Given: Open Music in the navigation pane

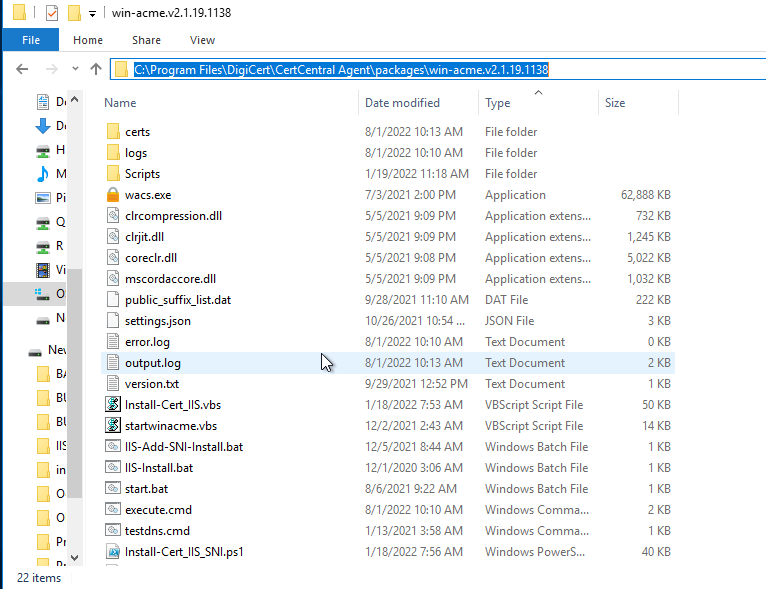Looking at the screenshot, I should point(51,173).
